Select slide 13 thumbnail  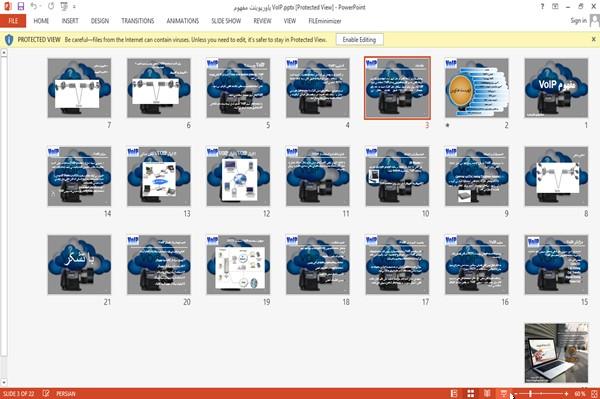(x=159, y=176)
